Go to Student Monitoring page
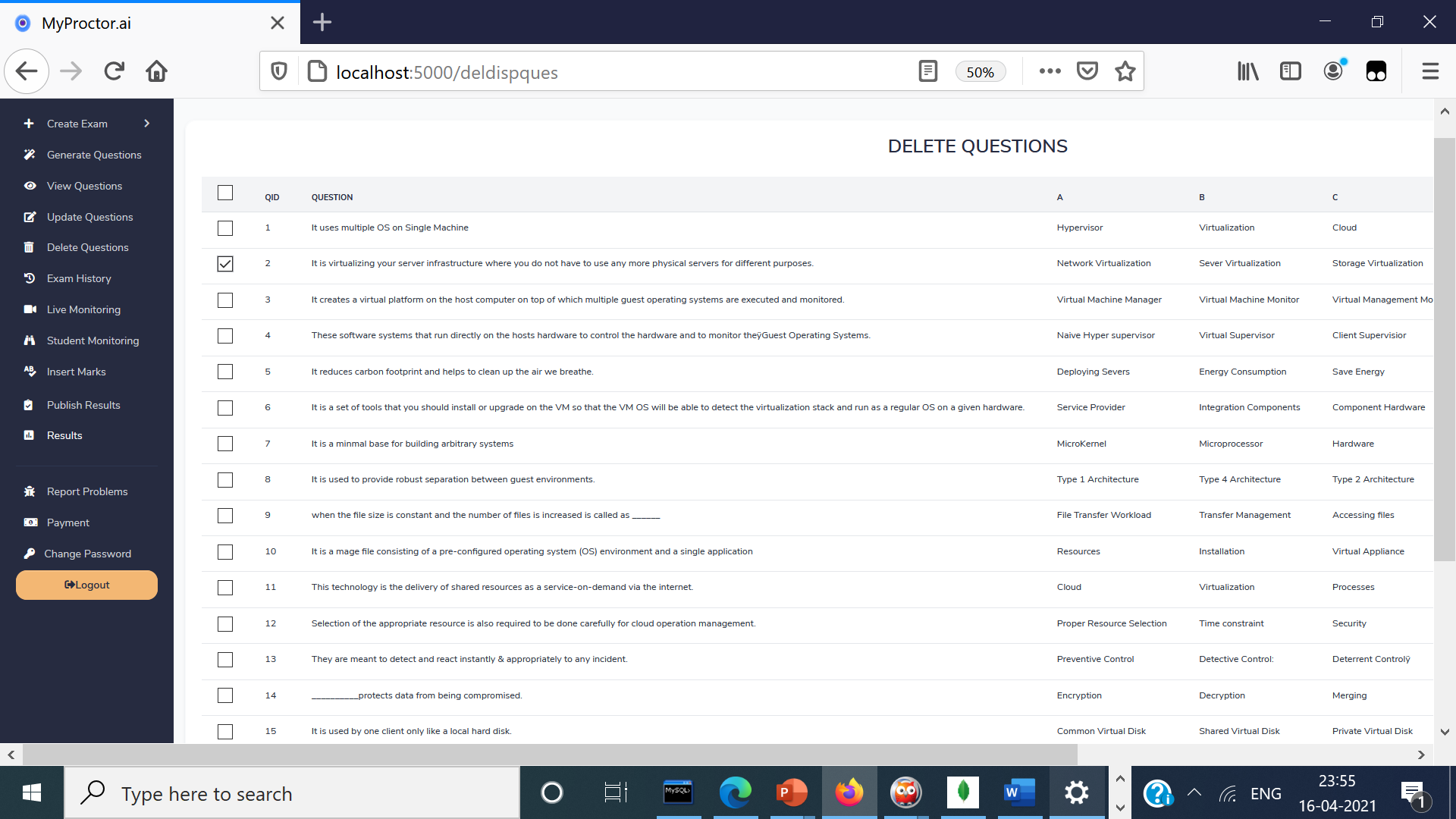Screen dimensions: 1456x819 [x=93, y=340]
